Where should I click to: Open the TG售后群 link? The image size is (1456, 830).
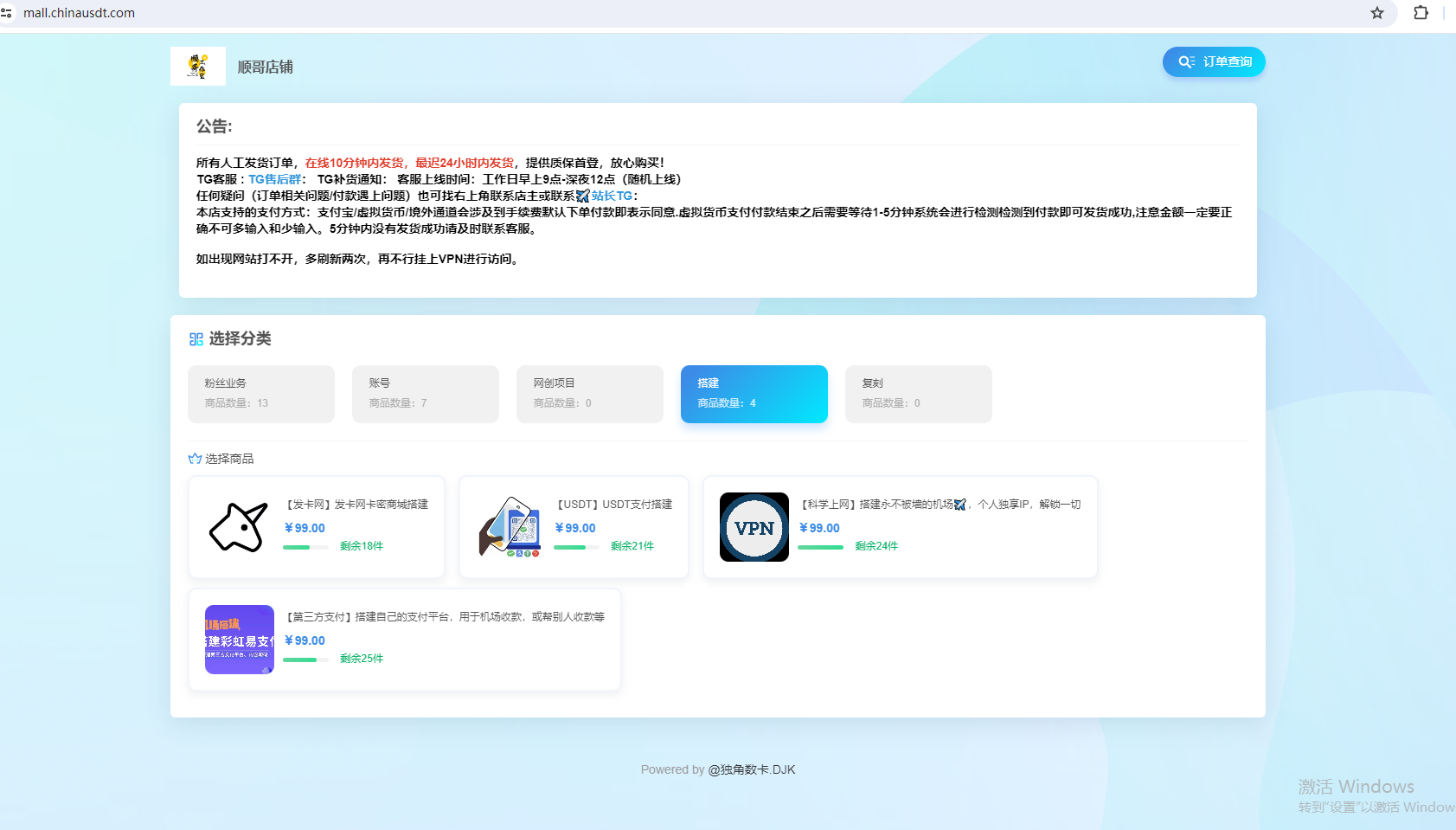click(275, 179)
